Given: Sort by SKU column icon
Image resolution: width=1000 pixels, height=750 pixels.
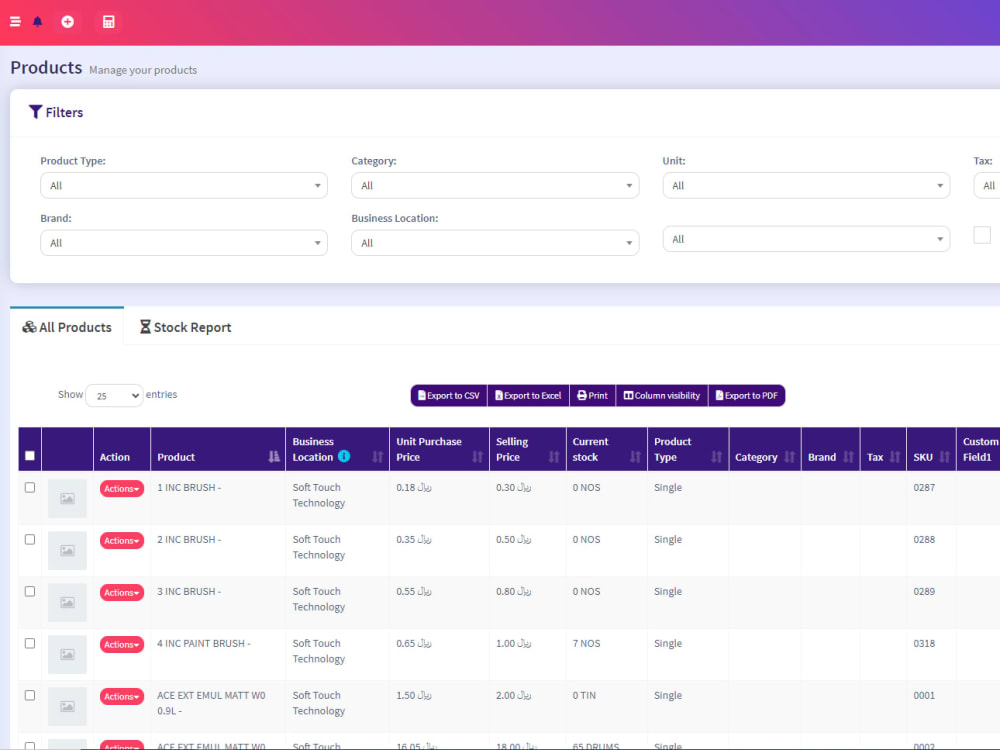Looking at the screenshot, I should [945, 457].
